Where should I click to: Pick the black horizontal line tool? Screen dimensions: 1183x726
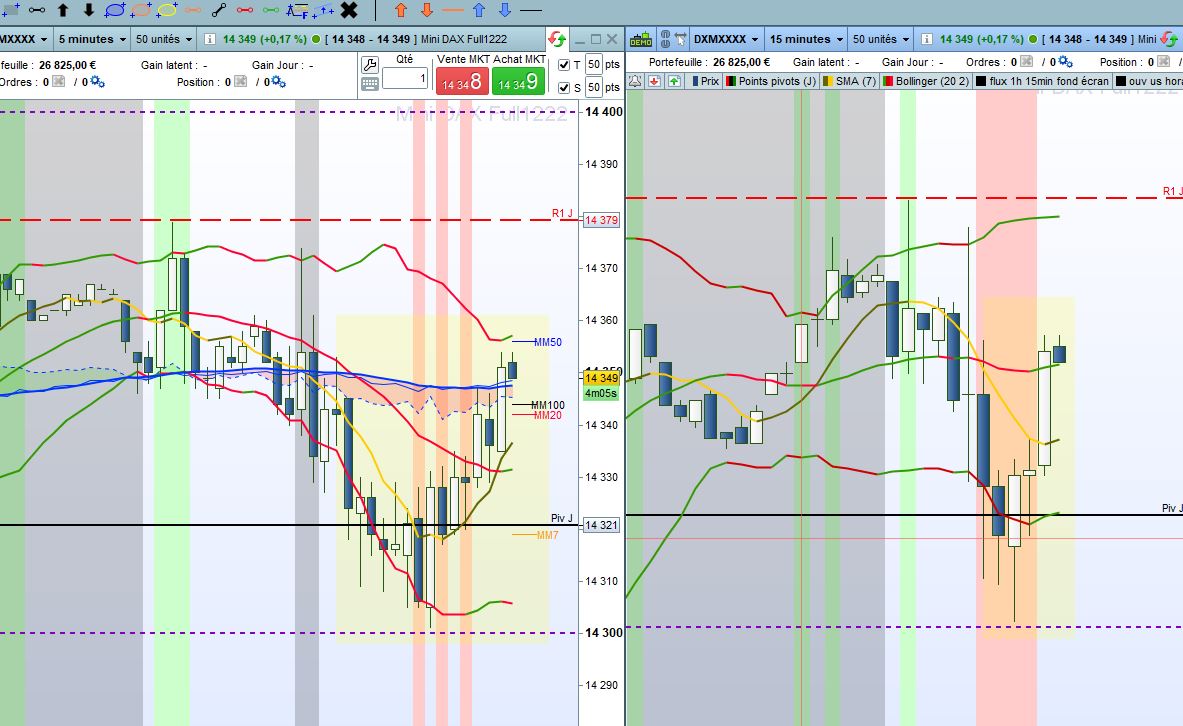[x=531, y=11]
